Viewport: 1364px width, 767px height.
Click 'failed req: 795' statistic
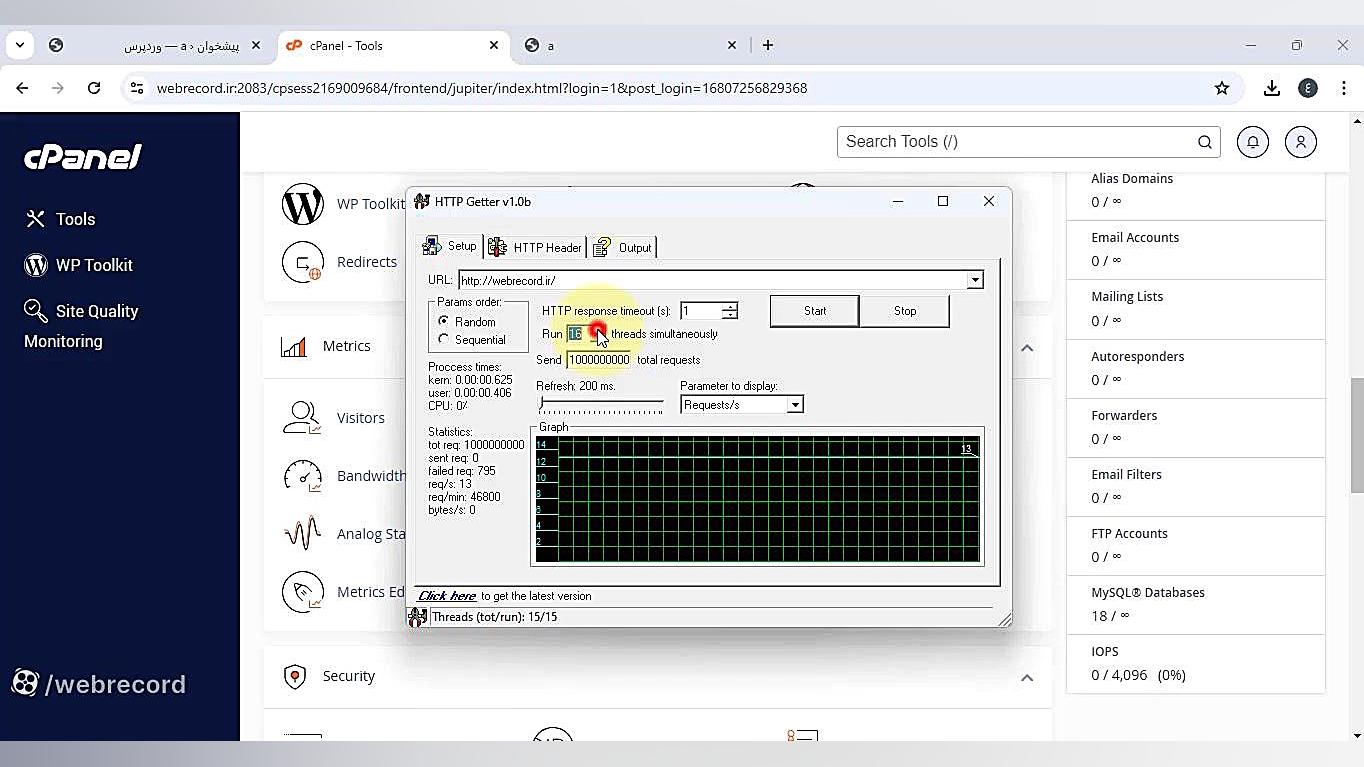click(462, 471)
